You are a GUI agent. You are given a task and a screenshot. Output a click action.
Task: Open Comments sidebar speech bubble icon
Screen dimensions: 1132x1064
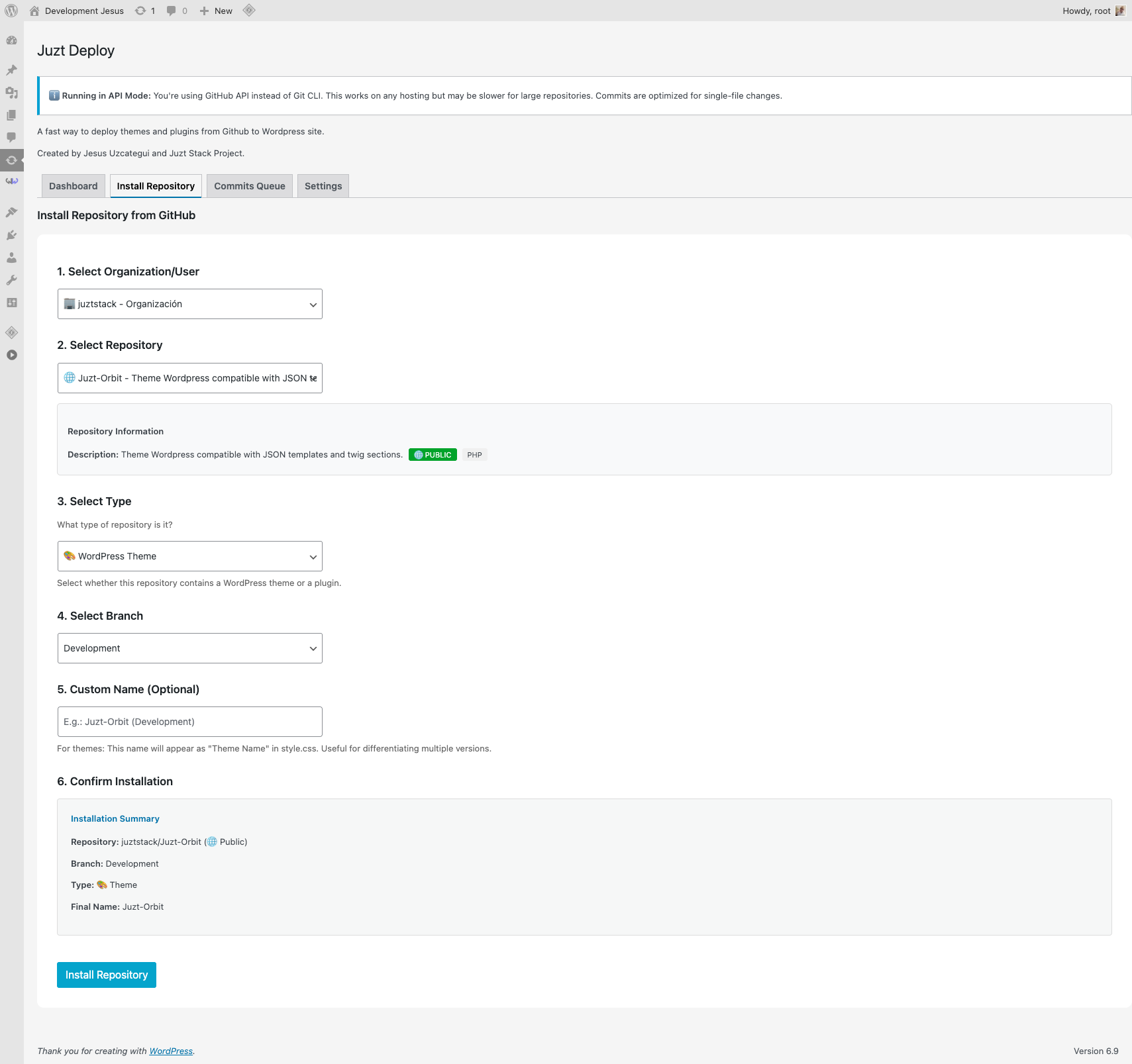pos(11,138)
